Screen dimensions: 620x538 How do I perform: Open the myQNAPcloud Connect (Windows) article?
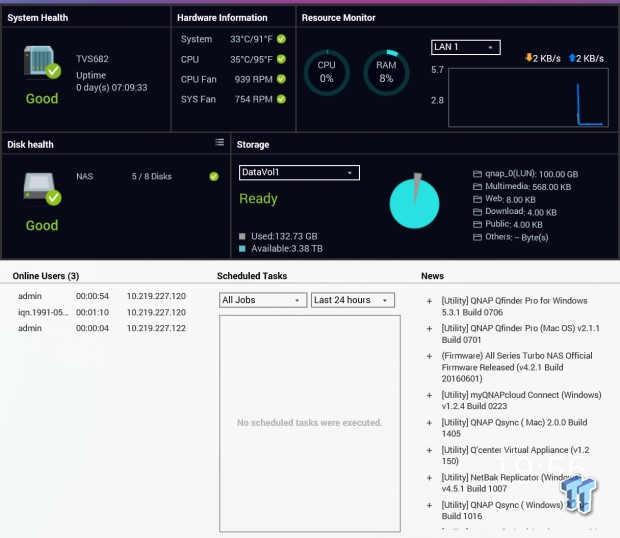click(x=522, y=400)
